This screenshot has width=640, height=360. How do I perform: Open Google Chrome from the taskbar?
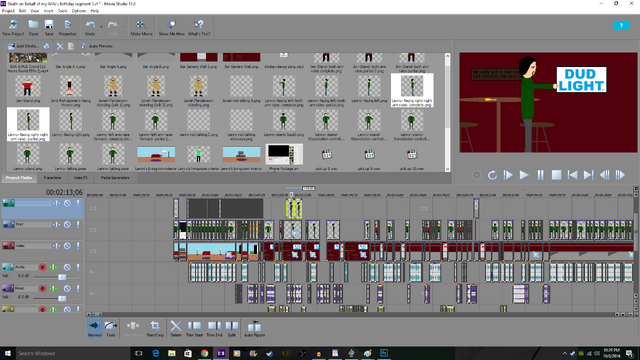click(204, 353)
